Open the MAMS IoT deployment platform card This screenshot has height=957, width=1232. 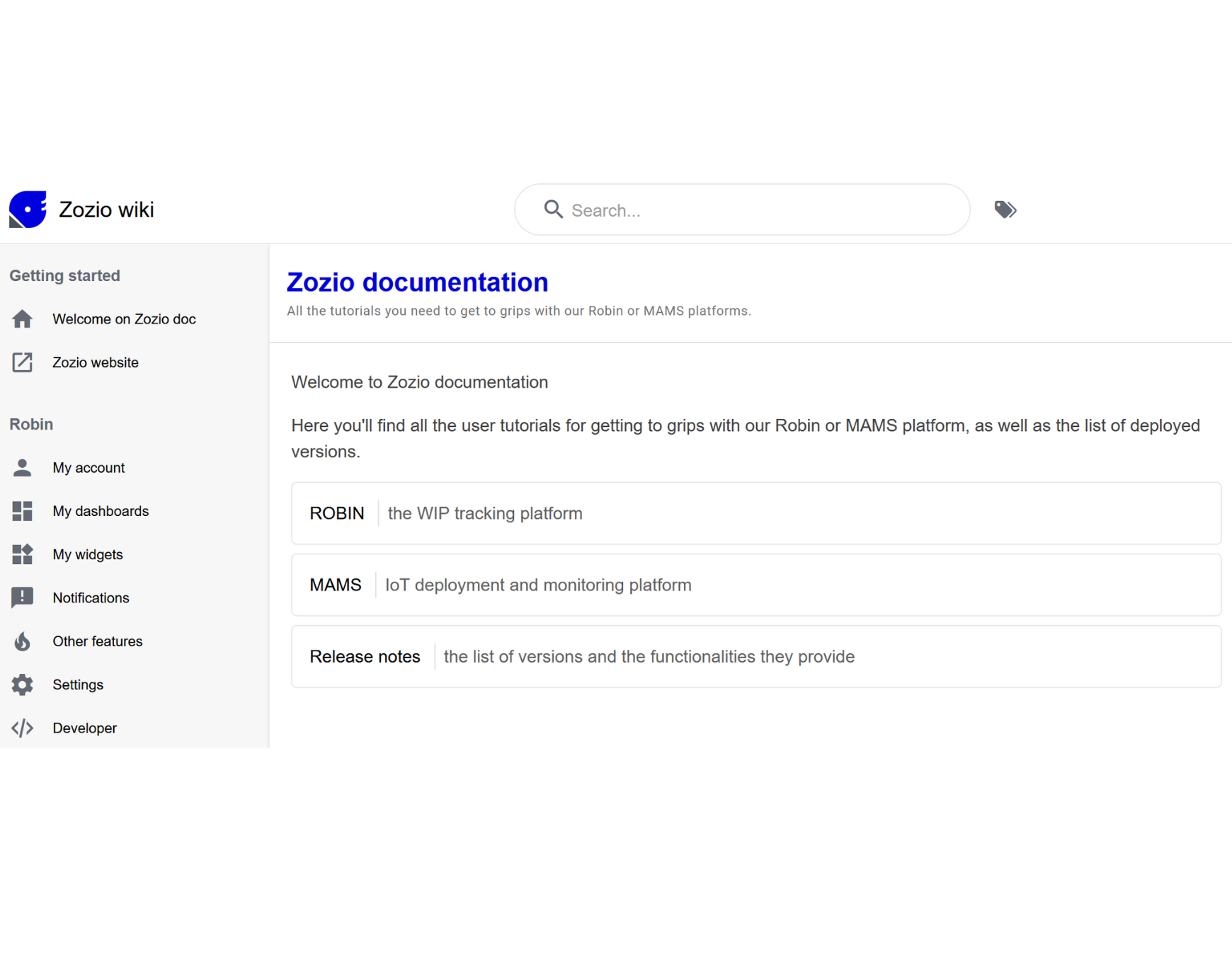[x=756, y=585]
